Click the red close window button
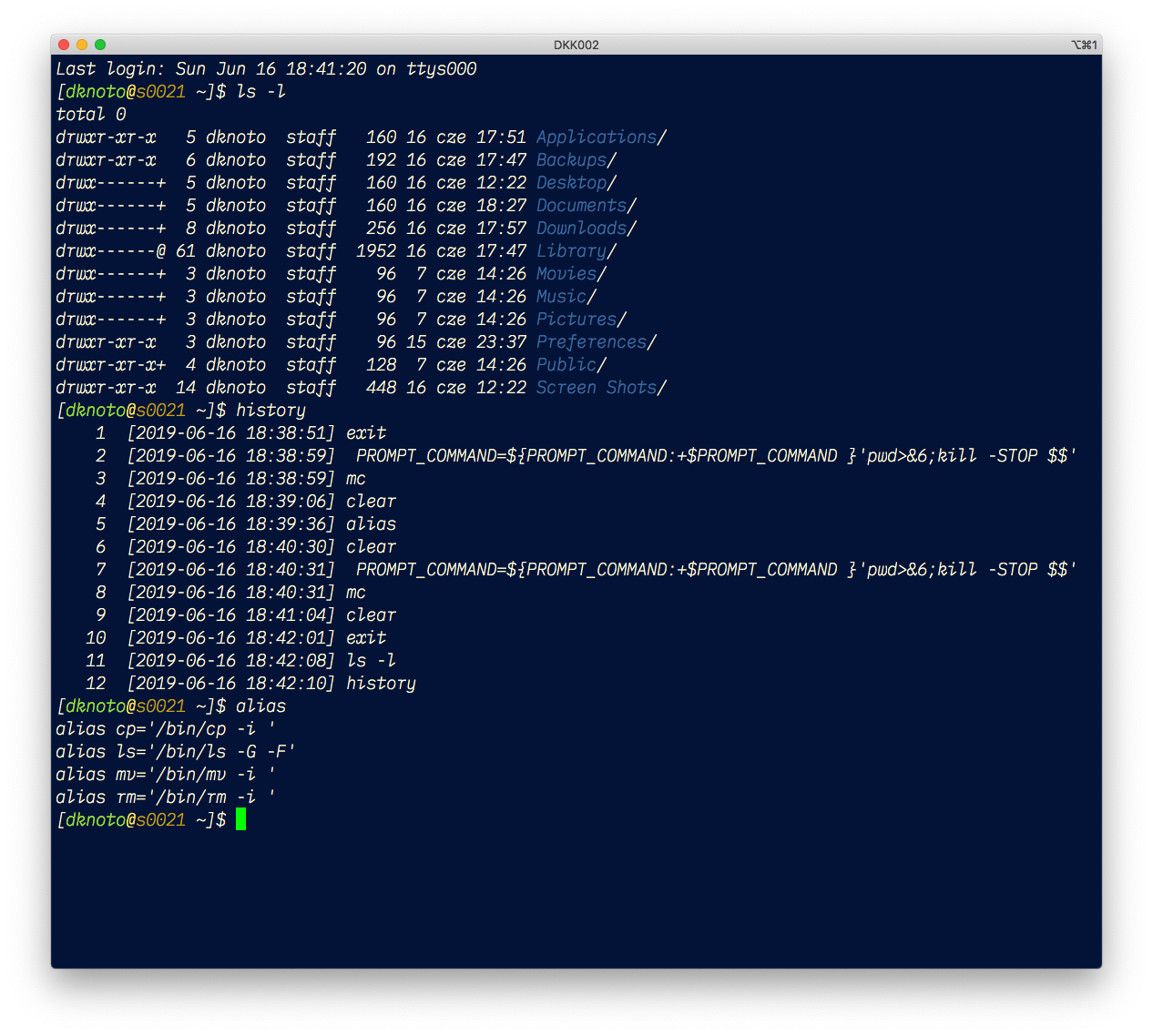This screenshot has width=1153, height=1036. click(64, 45)
